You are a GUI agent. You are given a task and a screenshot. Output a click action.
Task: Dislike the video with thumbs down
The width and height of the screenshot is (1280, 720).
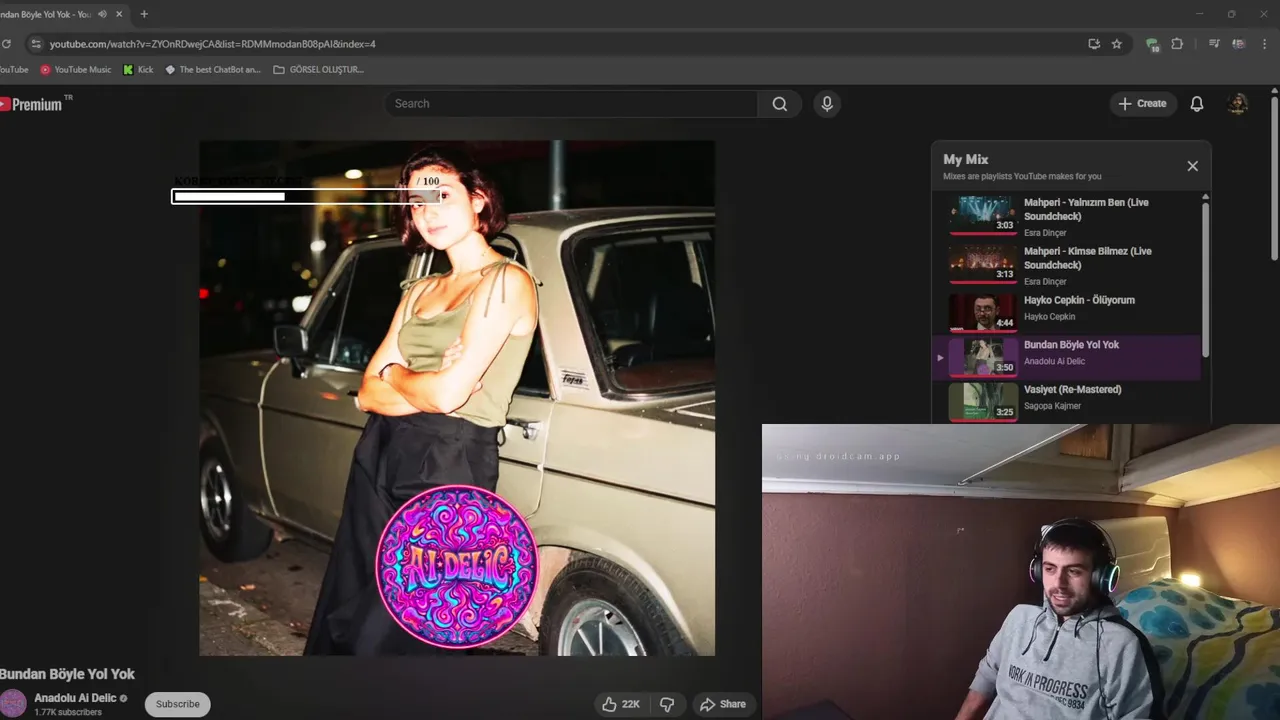[x=667, y=704]
